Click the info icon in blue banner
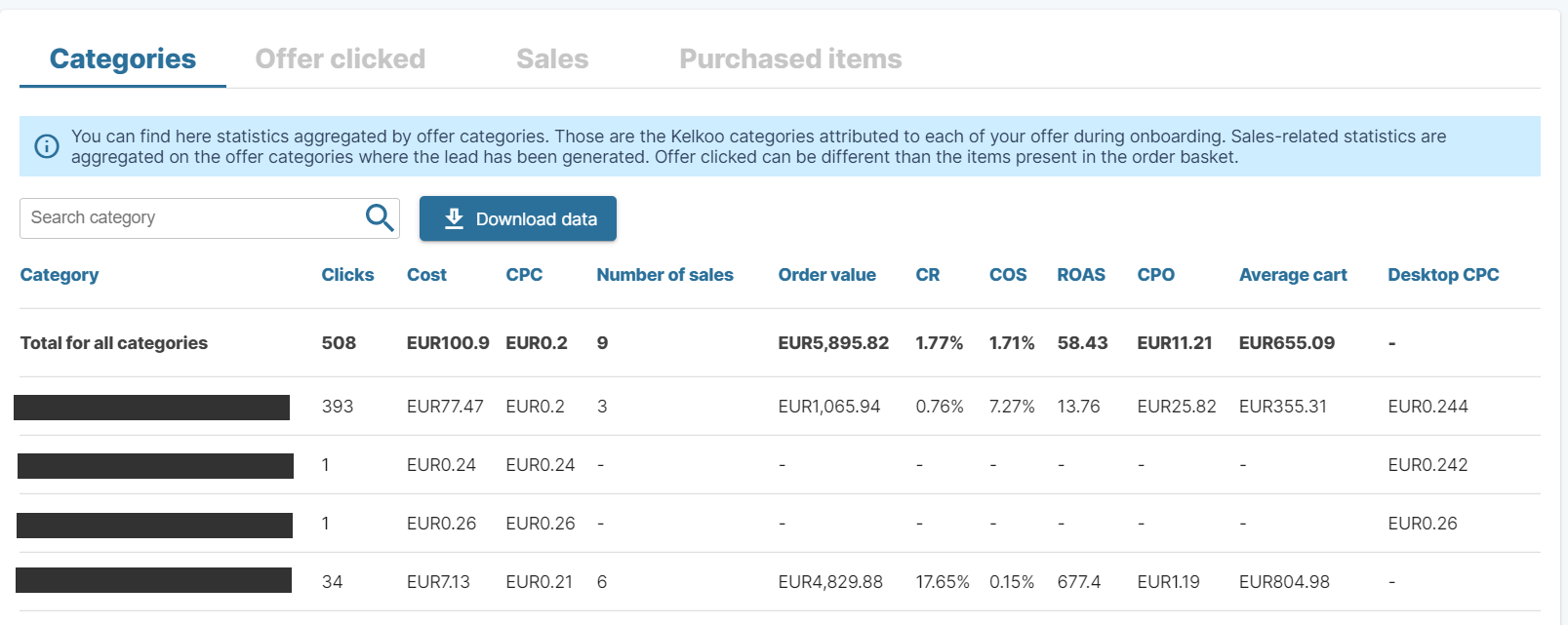 click(x=47, y=146)
